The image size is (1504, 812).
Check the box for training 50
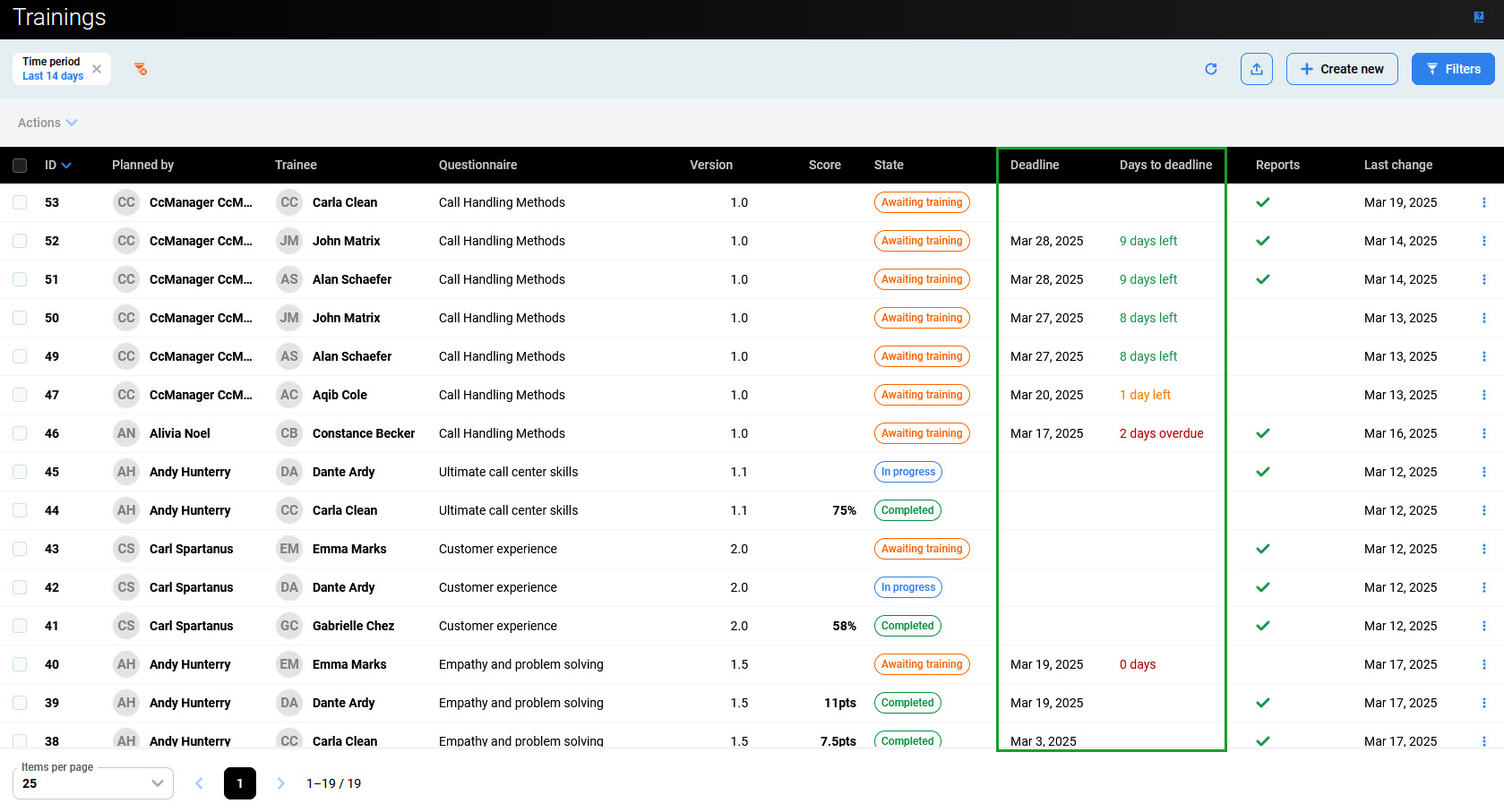20,318
